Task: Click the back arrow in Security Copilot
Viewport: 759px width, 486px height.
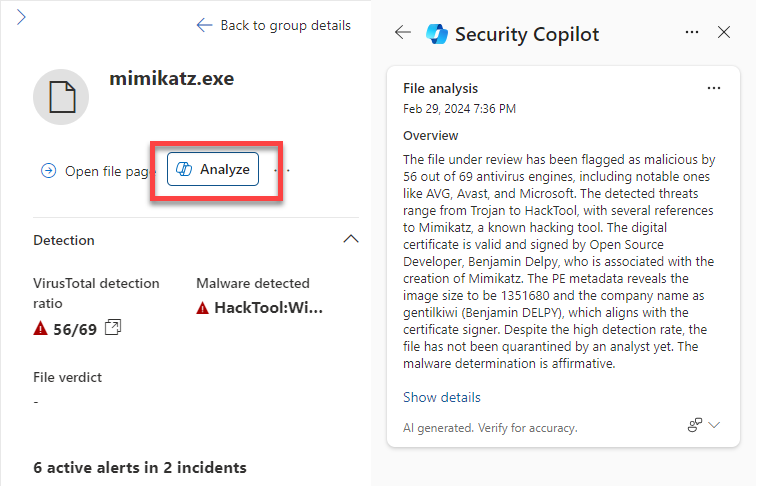Action: click(403, 32)
